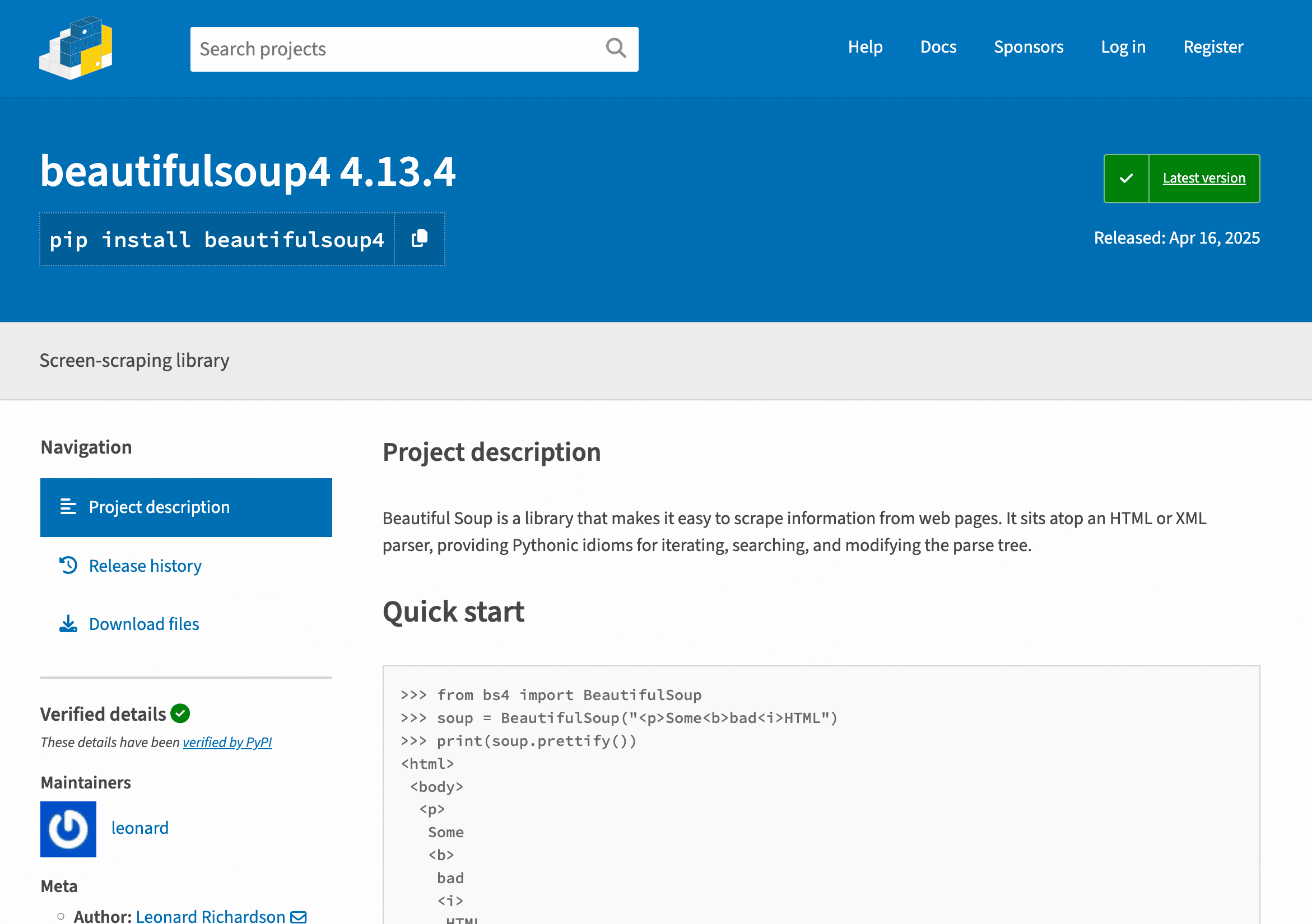
Task: Click the Meta heading
Action: pyautogui.click(x=59, y=886)
